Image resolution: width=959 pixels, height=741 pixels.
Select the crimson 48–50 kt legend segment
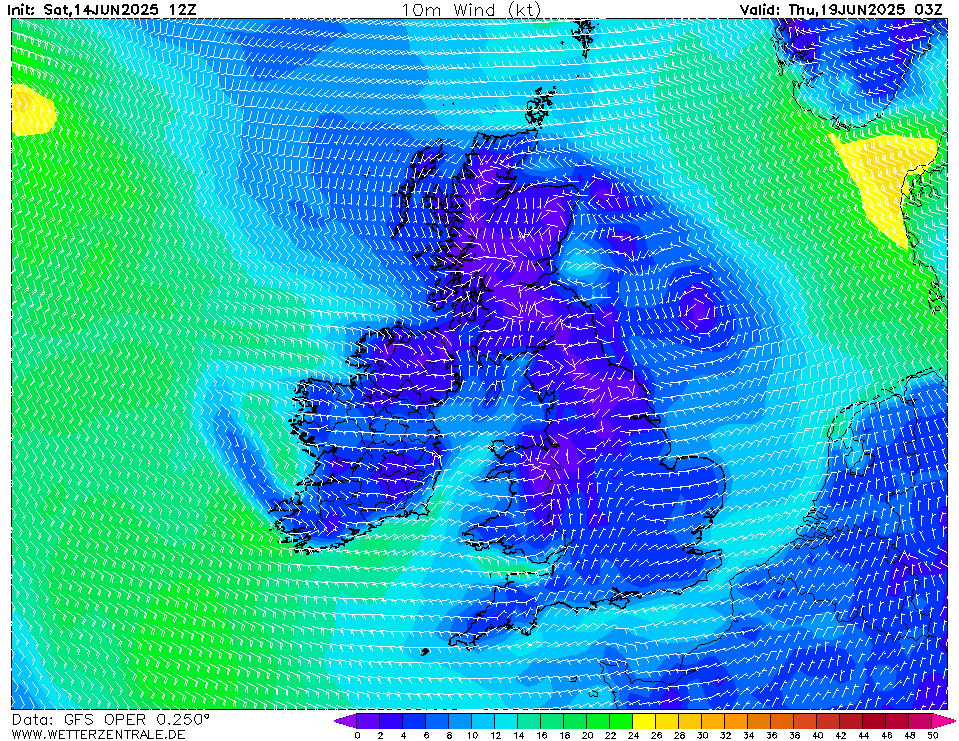[920, 721]
